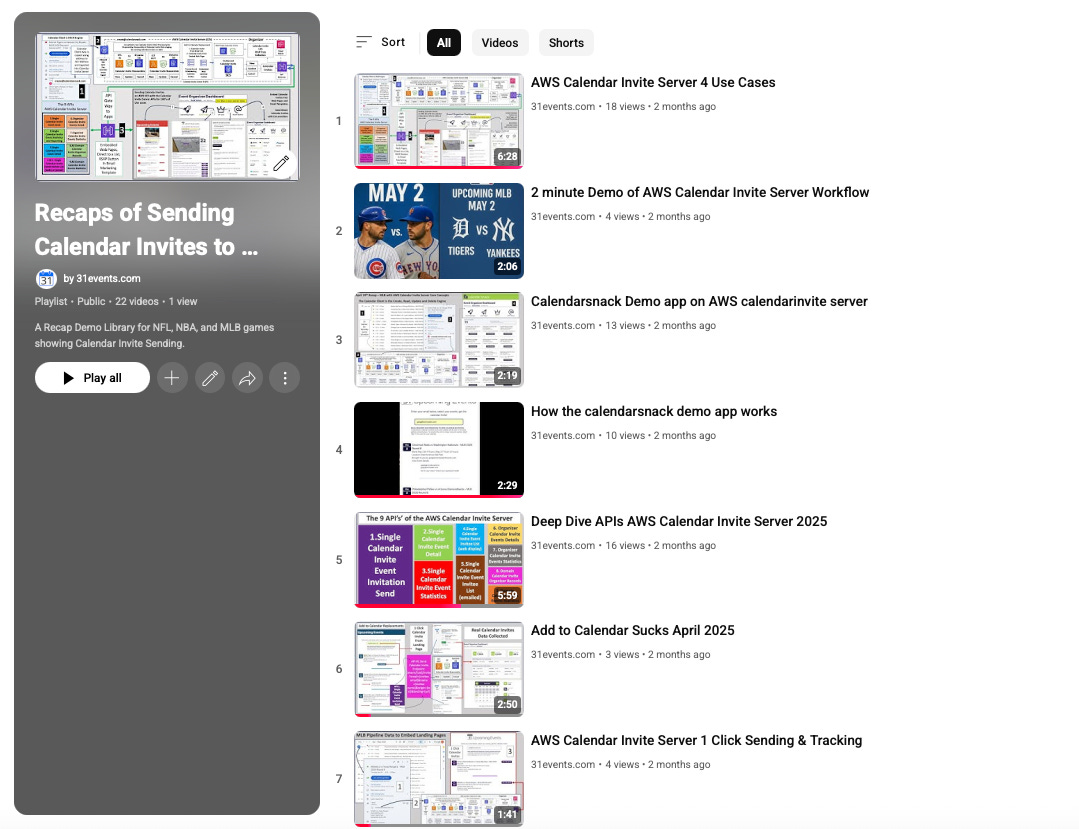Click 31events.com channel under Add to Calendar Sucks video
The width and height of the screenshot is (1079, 829).
563,654
